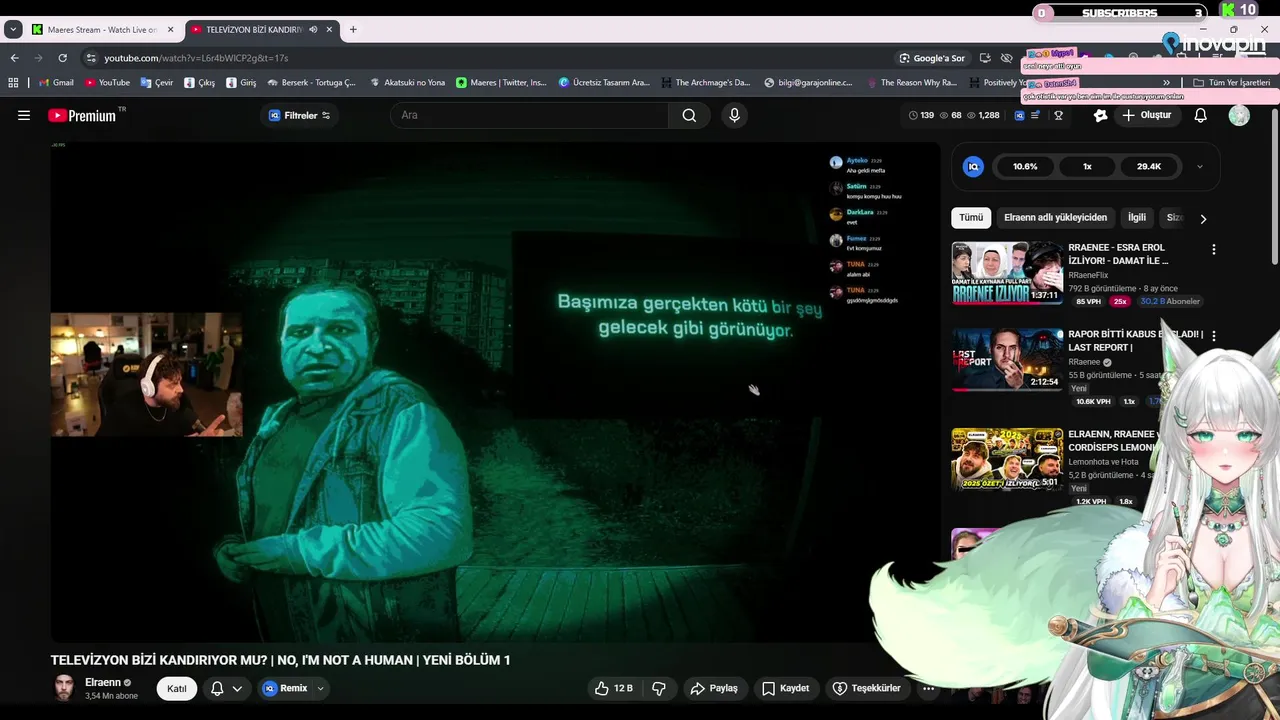Screen dimensions: 1280x720
Task: Click browser back arrow
Action: point(15,58)
